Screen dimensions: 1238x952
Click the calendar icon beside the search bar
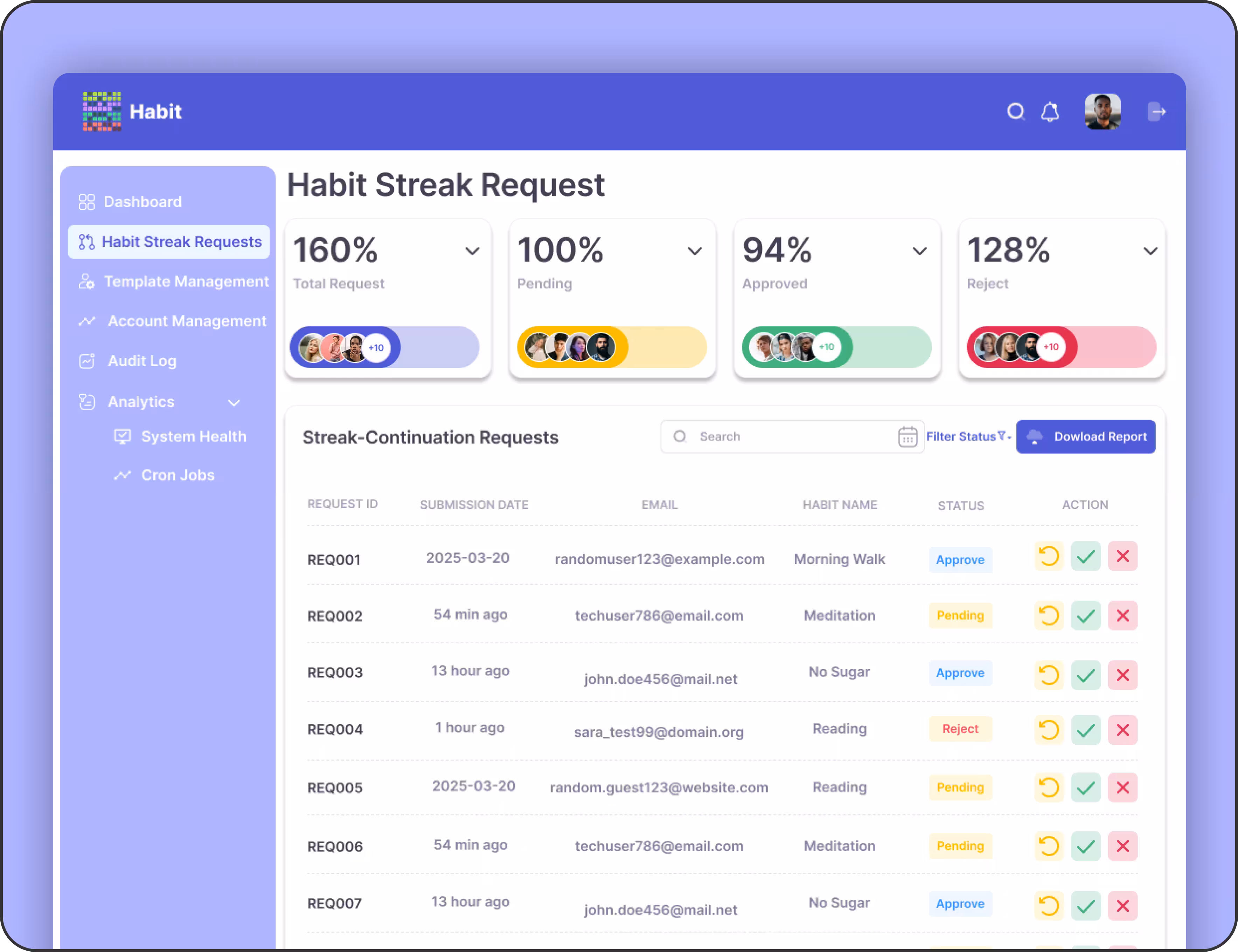click(908, 436)
